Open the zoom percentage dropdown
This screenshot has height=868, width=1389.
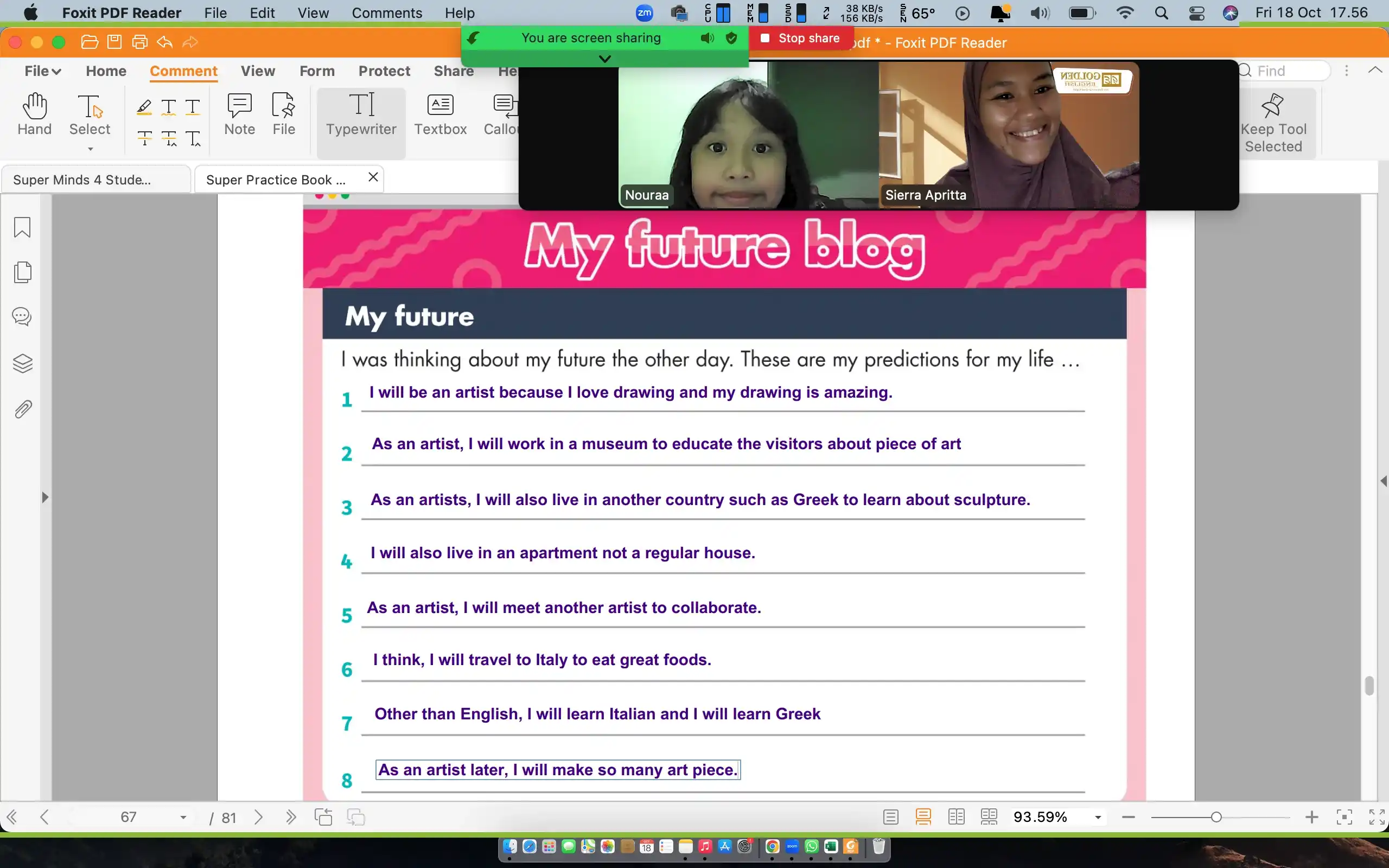1098,817
